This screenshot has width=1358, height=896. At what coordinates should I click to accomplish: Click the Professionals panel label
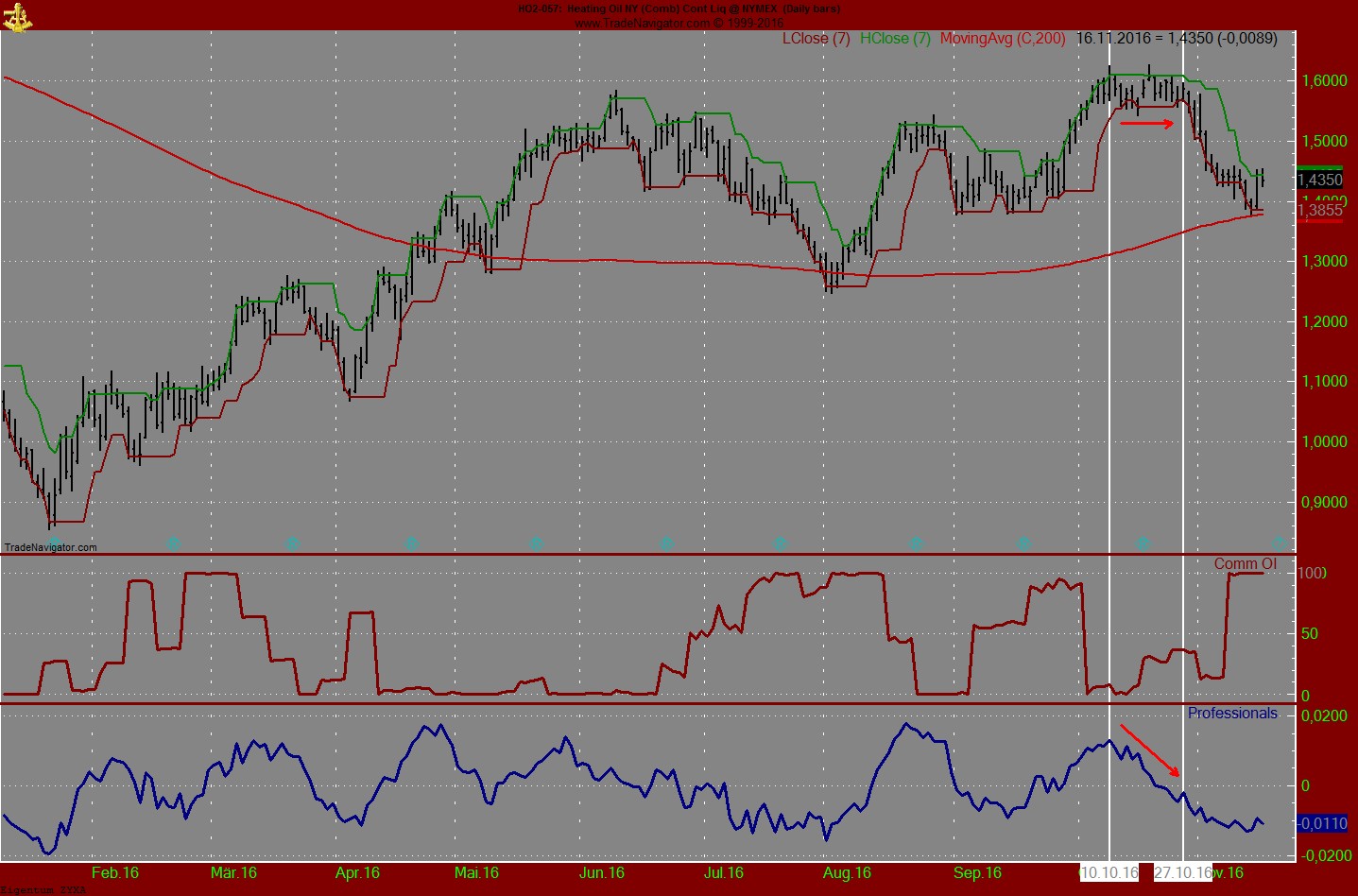(x=1232, y=713)
